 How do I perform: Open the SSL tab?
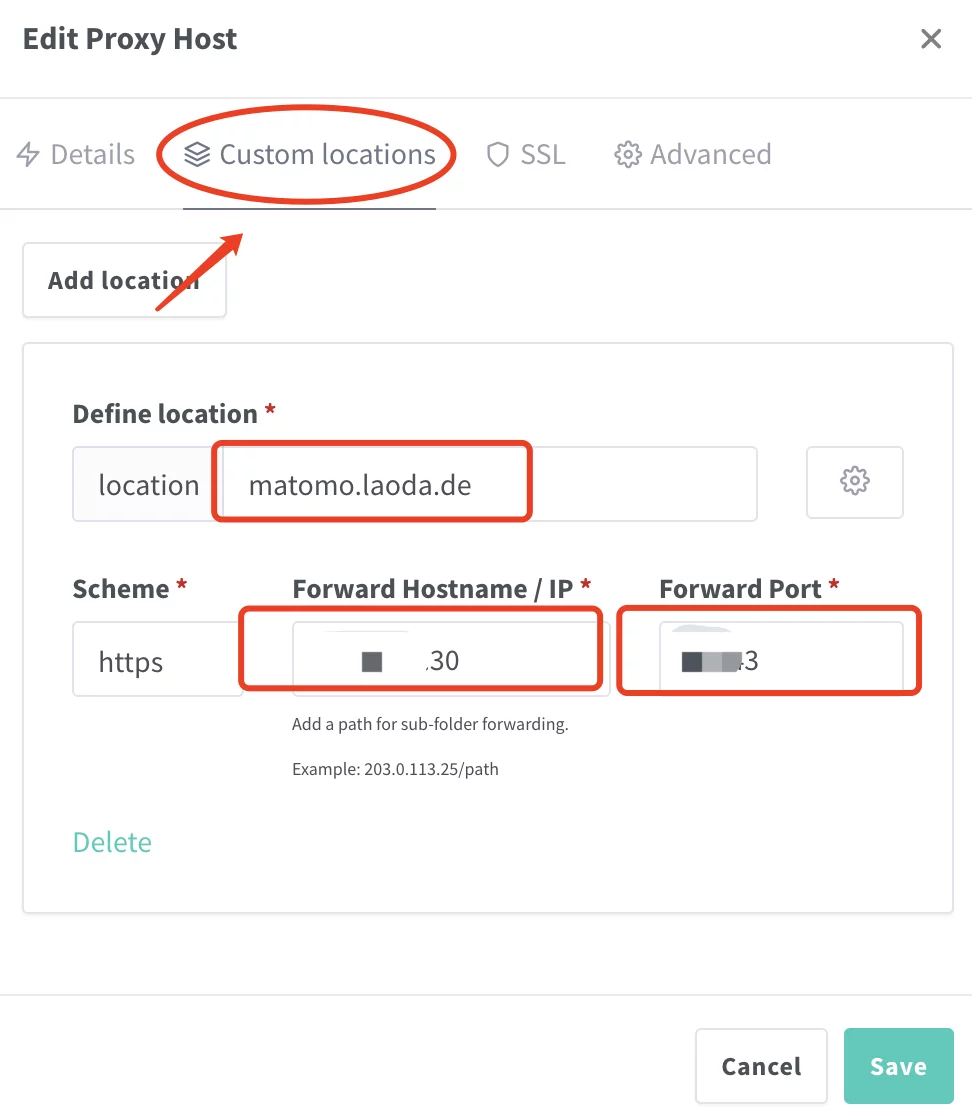(x=542, y=155)
